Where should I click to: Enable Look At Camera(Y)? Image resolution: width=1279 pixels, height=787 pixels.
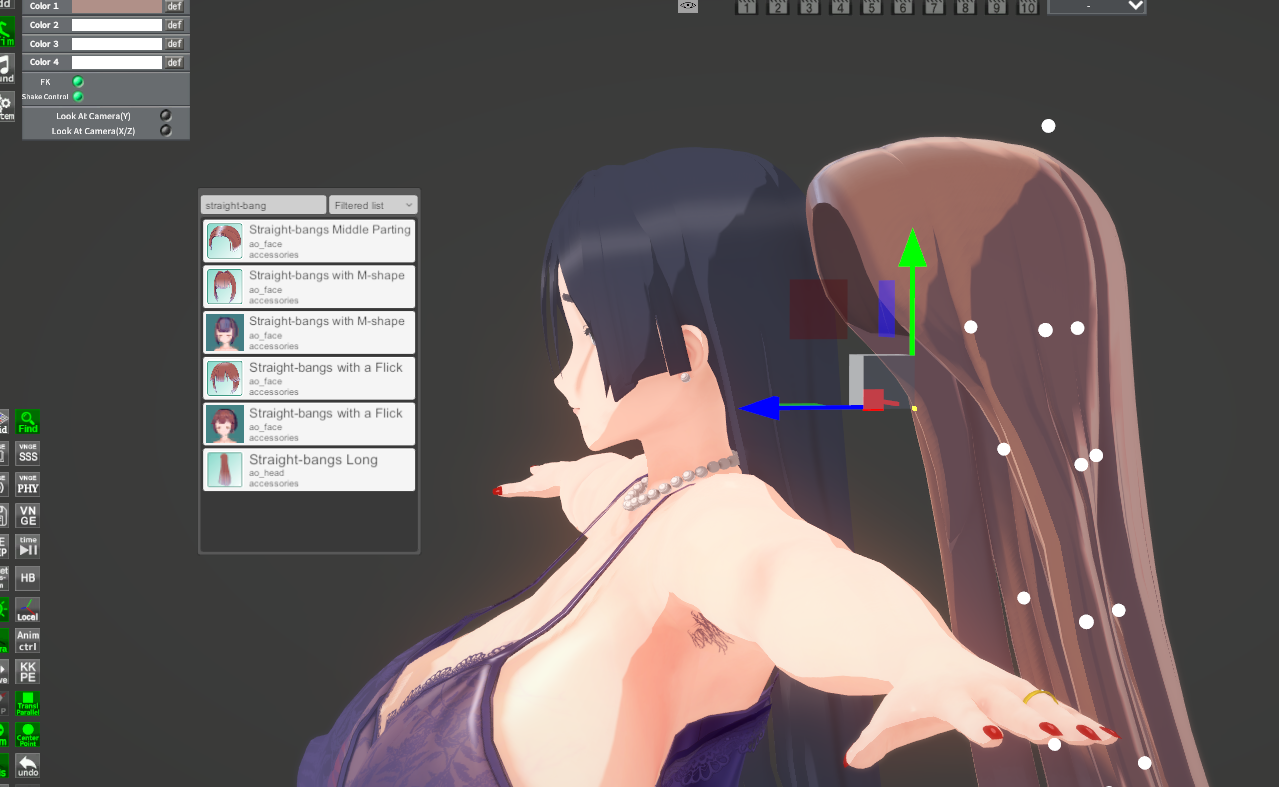[x=165, y=116]
